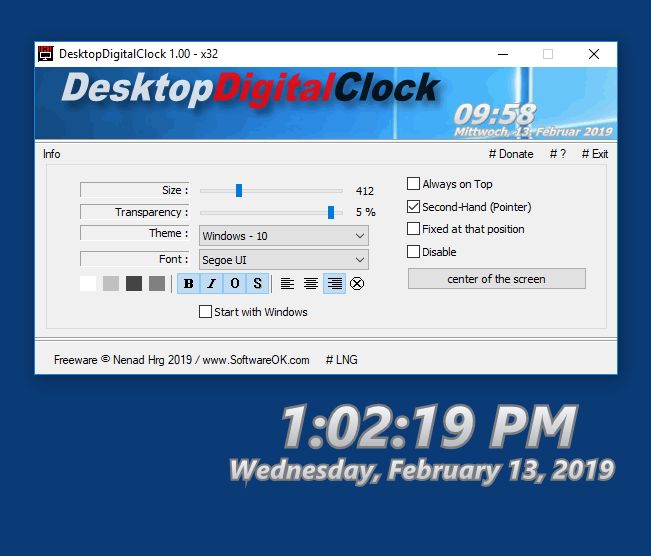Open the Theme dropdown showing Windows - 10
The image size is (651, 556).
(x=284, y=236)
